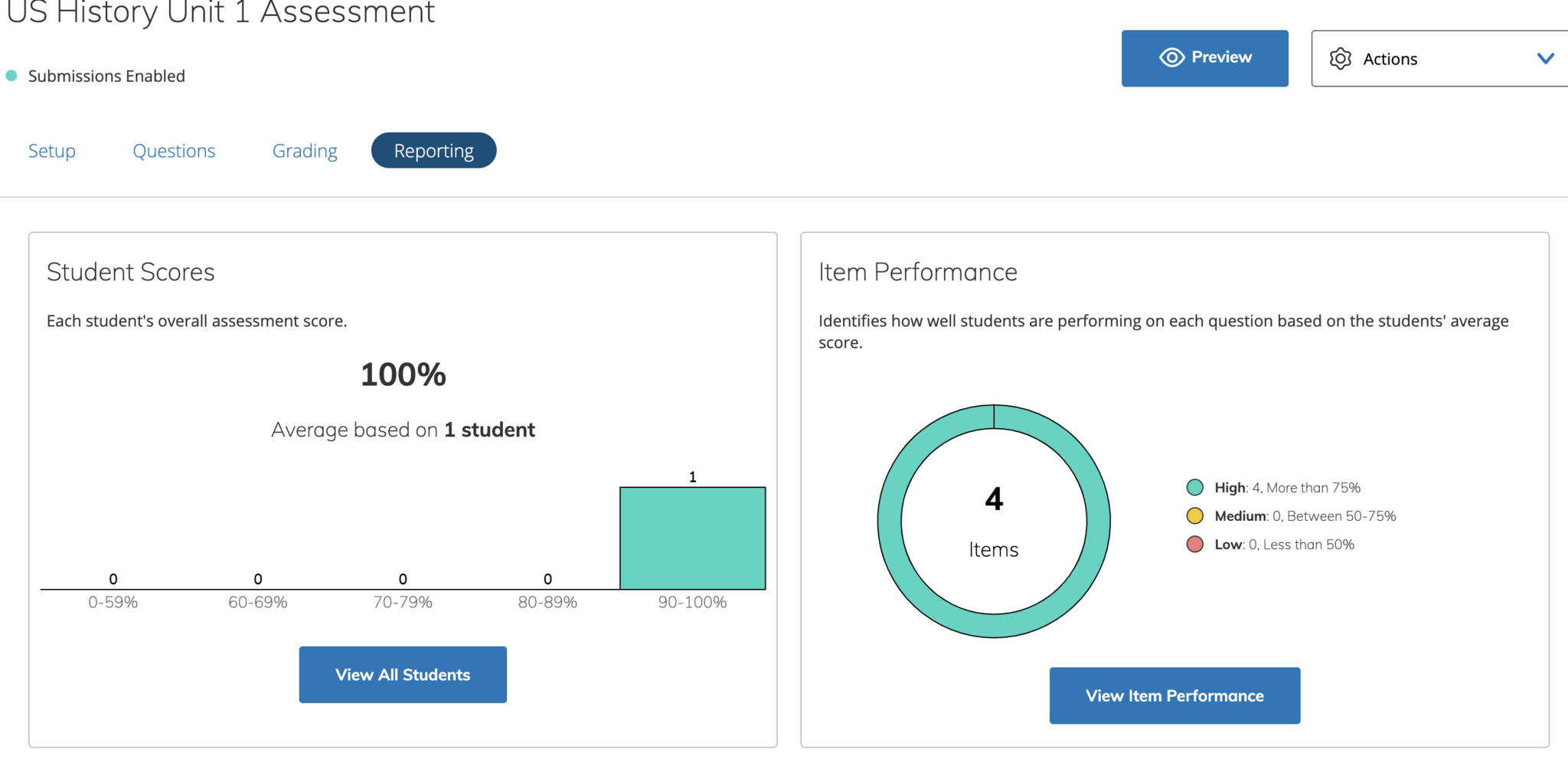
Task: Switch to the Setup tab
Action: tap(52, 151)
